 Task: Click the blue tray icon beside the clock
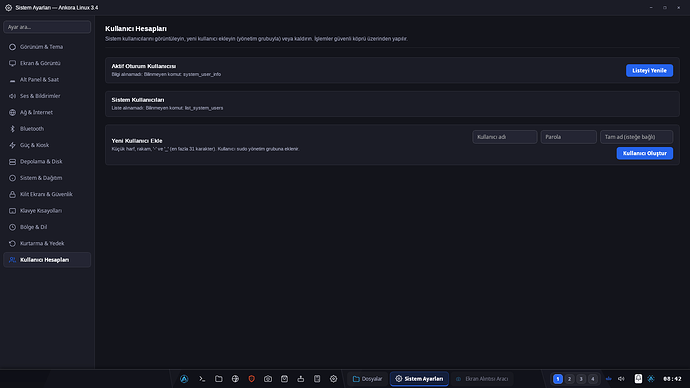(651, 379)
